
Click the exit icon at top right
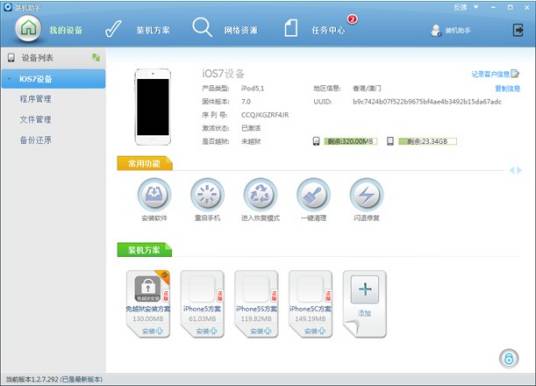518,30
